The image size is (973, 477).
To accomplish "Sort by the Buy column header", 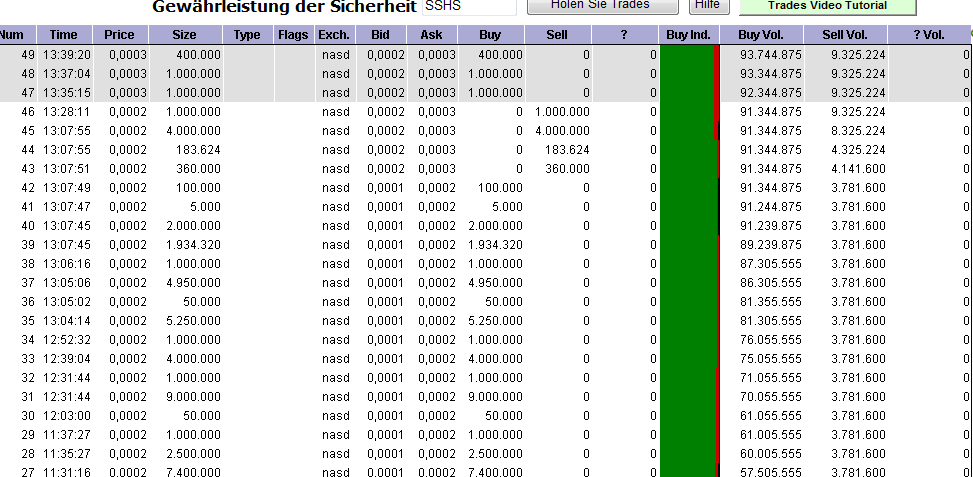I will click(491, 35).
